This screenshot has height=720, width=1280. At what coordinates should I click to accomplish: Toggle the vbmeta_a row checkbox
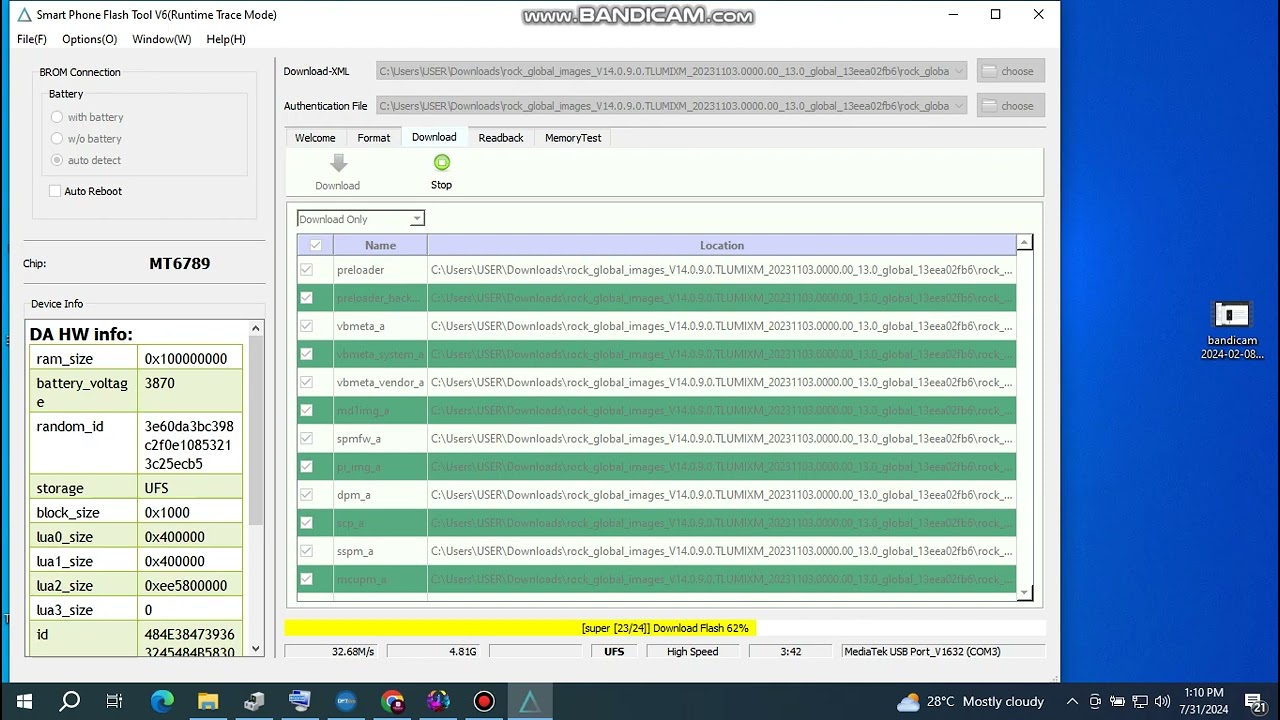click(306, 326)
